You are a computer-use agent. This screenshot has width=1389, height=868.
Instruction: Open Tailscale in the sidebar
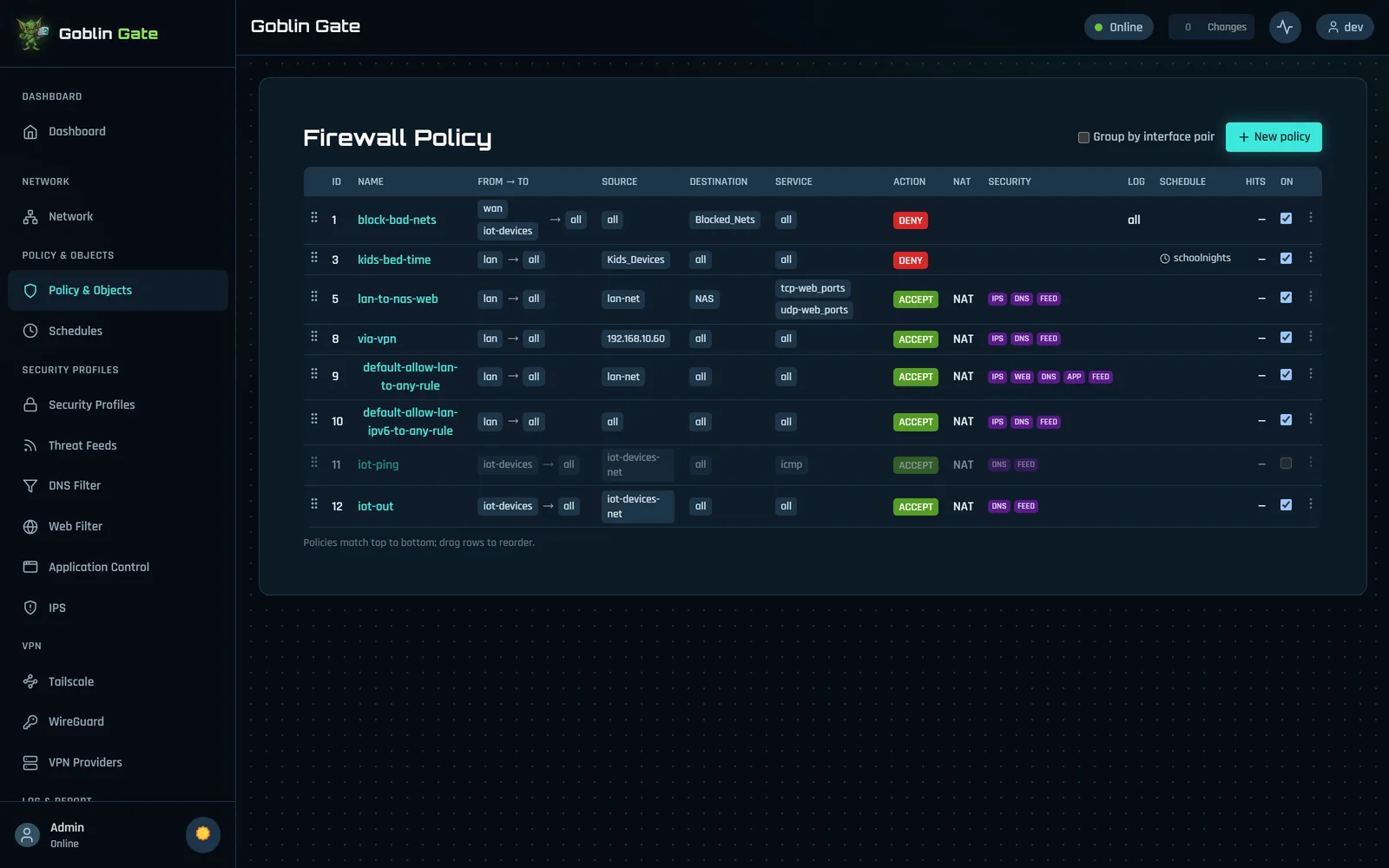coord(118,681)
